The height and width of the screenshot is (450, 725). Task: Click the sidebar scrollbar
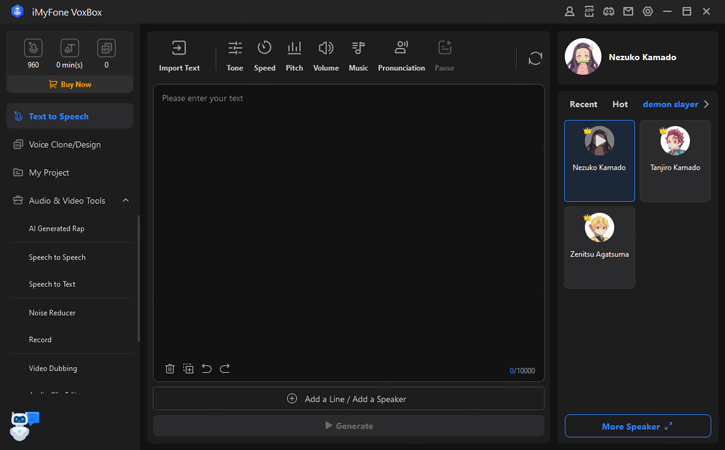138,278
